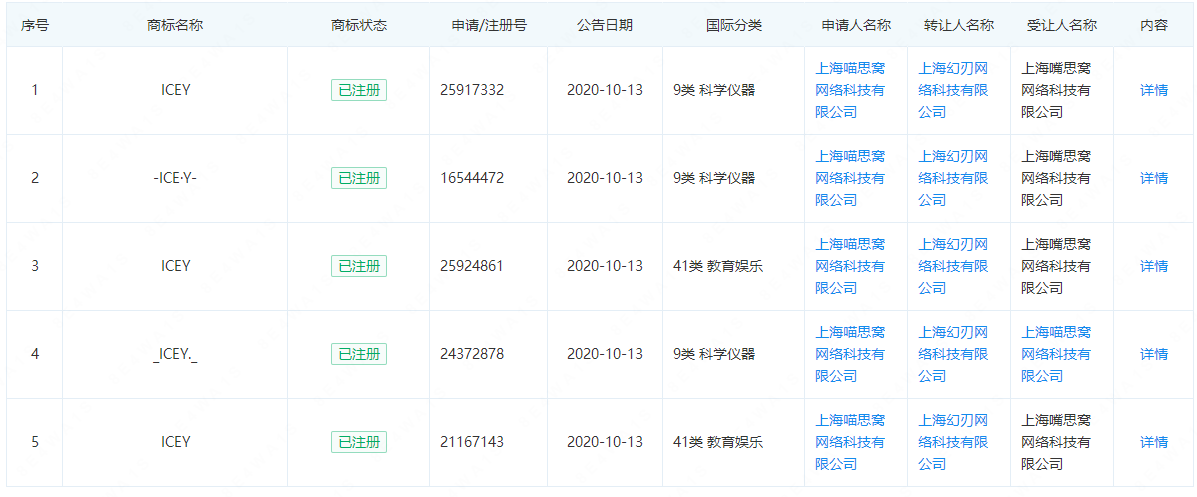This screenshot has width=1197, height=497.
Task: Open 详情 link for row 2
Action: (1153, 178)
